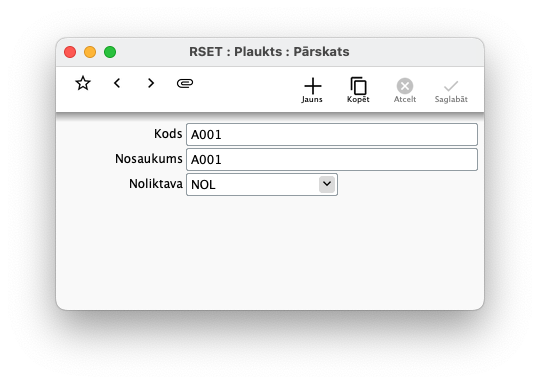Go to previous record arrow

pos(117,83)
